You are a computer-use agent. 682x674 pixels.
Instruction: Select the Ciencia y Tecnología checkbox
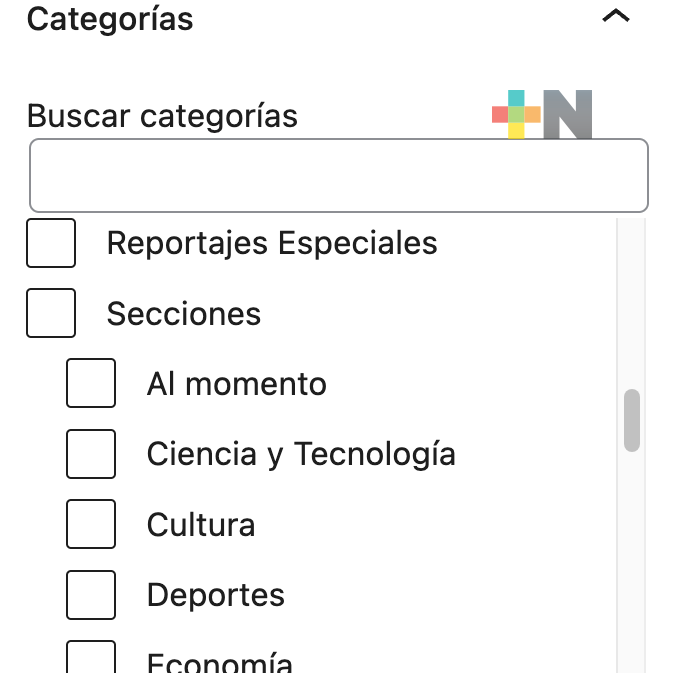[91, 454]
